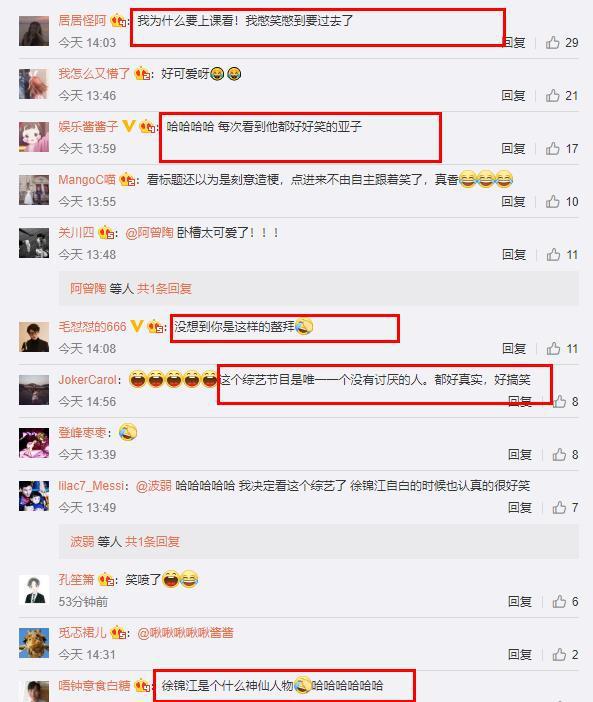Screen dimensions: 593x702
Task: Click the crown member badge beside 关川四
Action: click(x=107, y=233)
